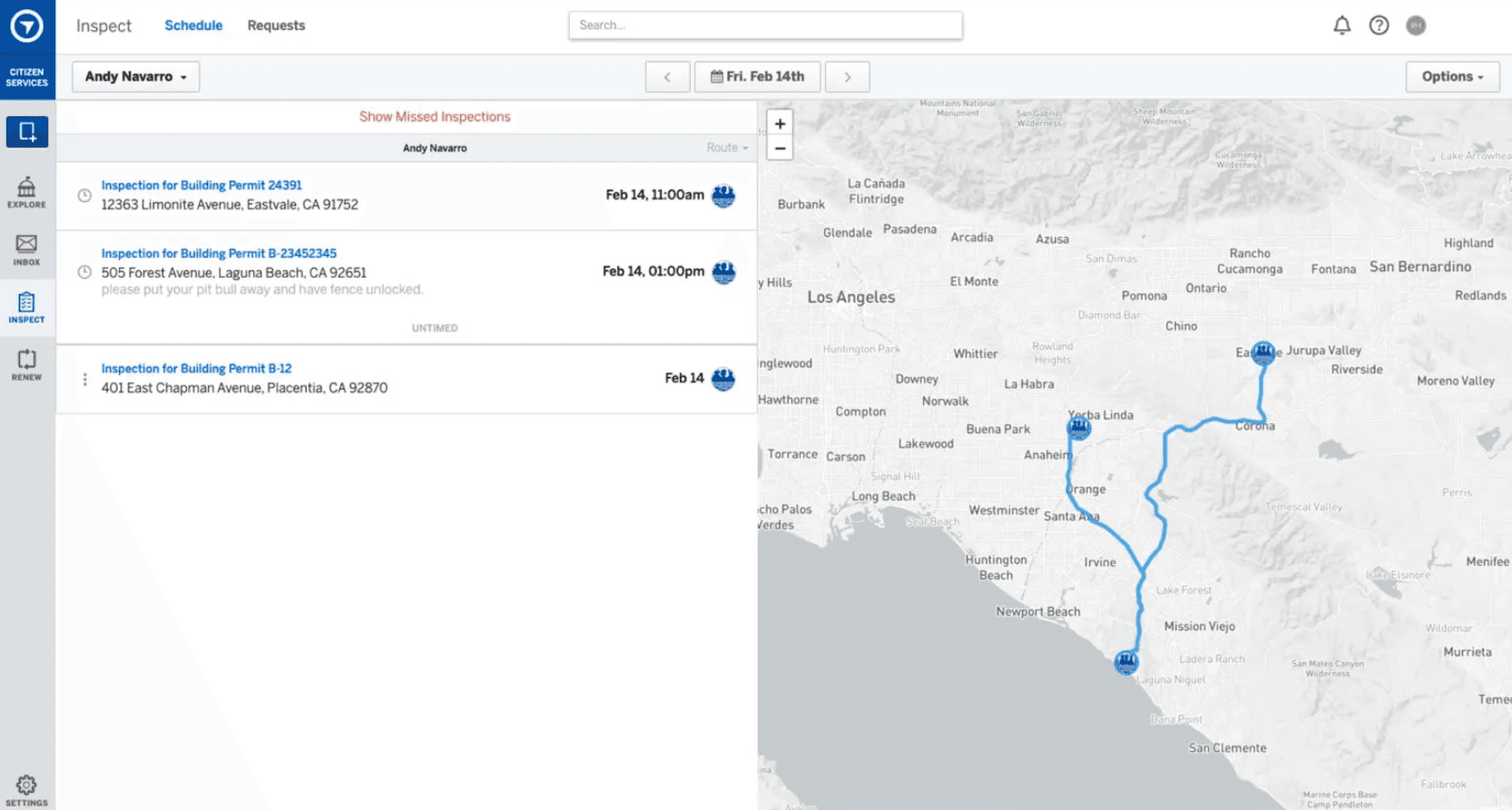Open Settings gear in sidebar

pos(26,790)
